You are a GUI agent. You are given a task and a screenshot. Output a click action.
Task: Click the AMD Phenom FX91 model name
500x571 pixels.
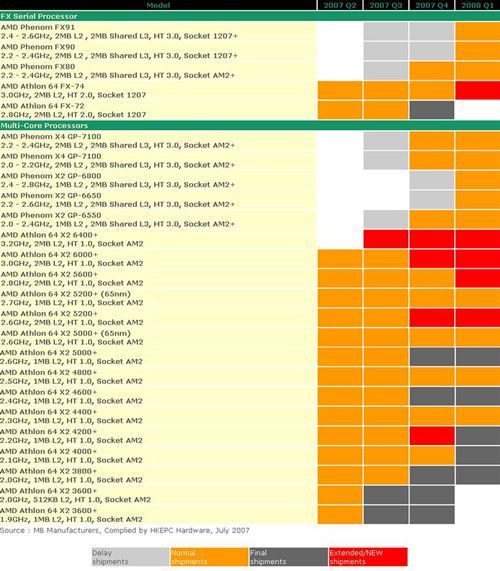point(38,27)
